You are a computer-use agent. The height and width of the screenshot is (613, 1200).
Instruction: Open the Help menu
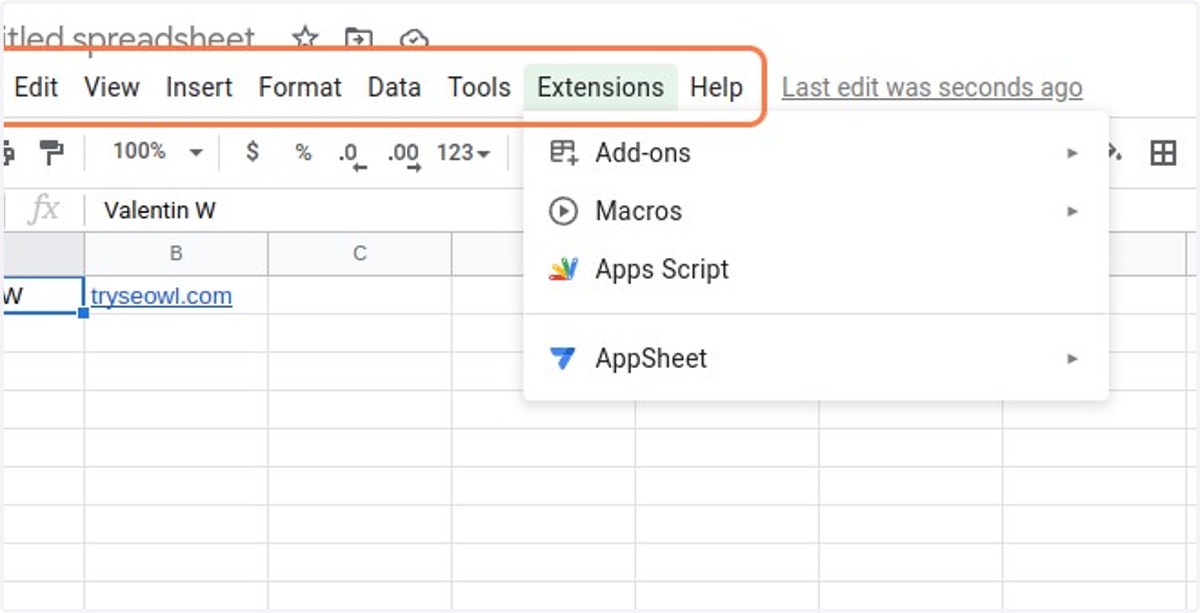point(716,87)
